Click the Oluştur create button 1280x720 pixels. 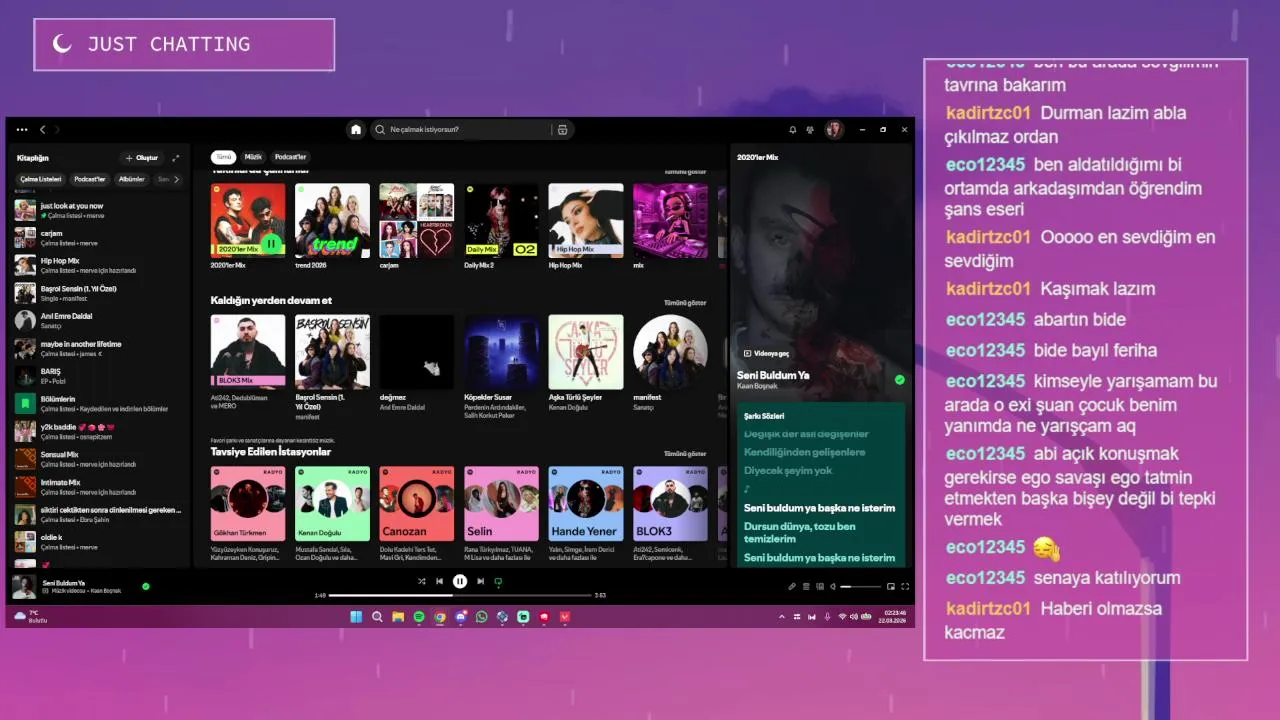[x=141, y=158]
